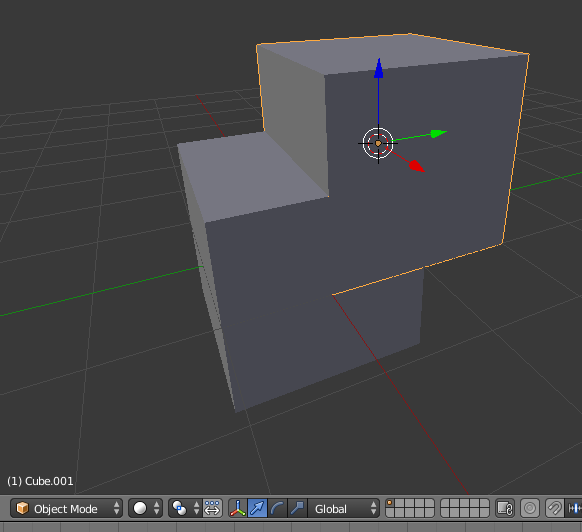Click the white manipulator center circle
Screen dimensions: 582x532
pyautogui.click(x=378, y=143)
